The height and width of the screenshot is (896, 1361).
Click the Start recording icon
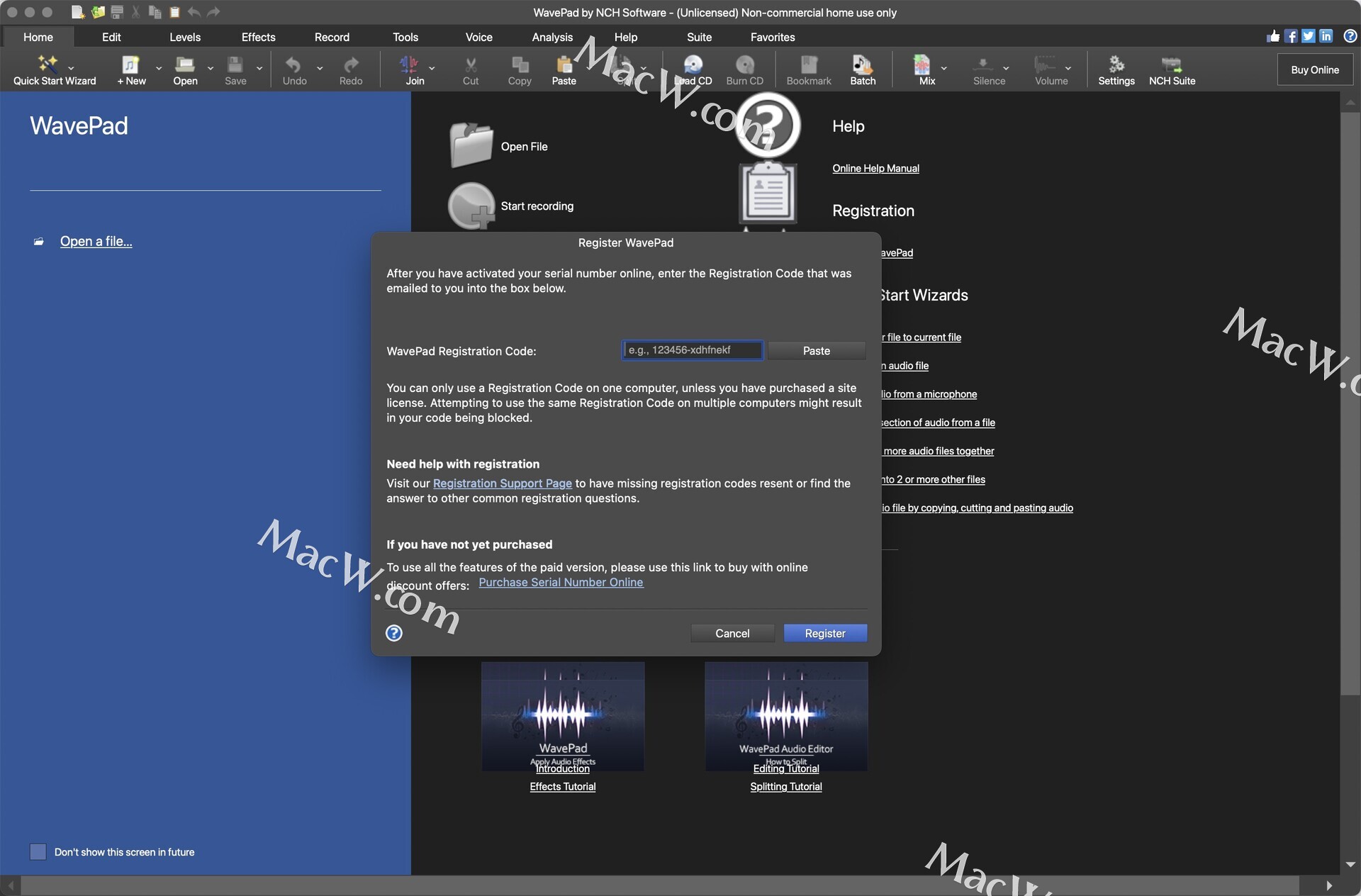point(471,206)
